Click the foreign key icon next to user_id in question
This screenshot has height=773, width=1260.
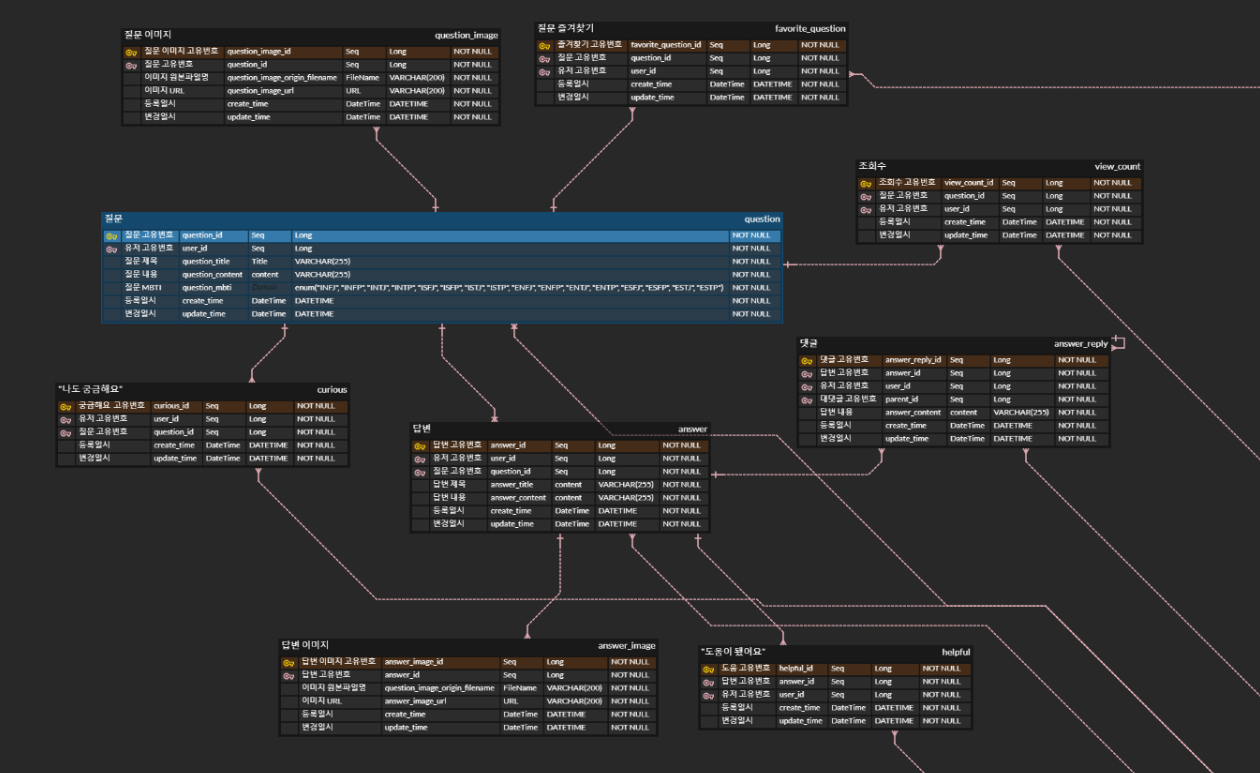pos(111,248)
